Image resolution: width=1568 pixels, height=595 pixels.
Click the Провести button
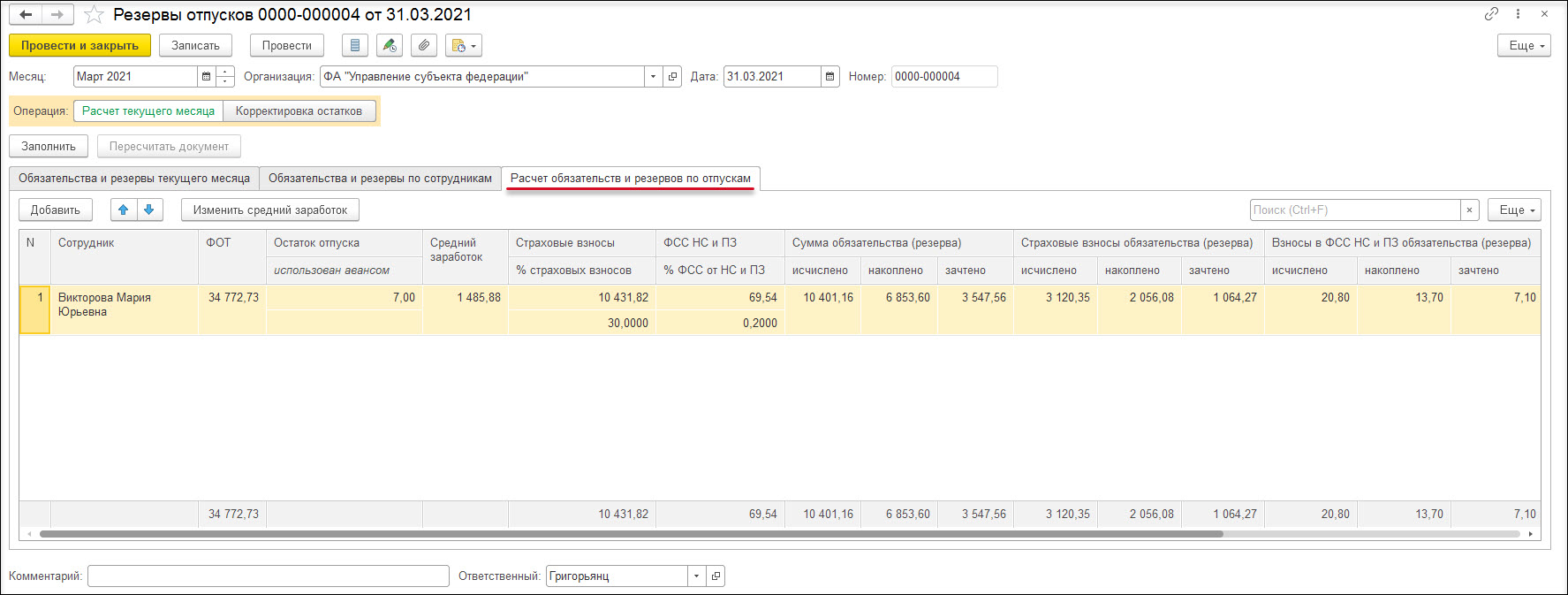point(287,46)
